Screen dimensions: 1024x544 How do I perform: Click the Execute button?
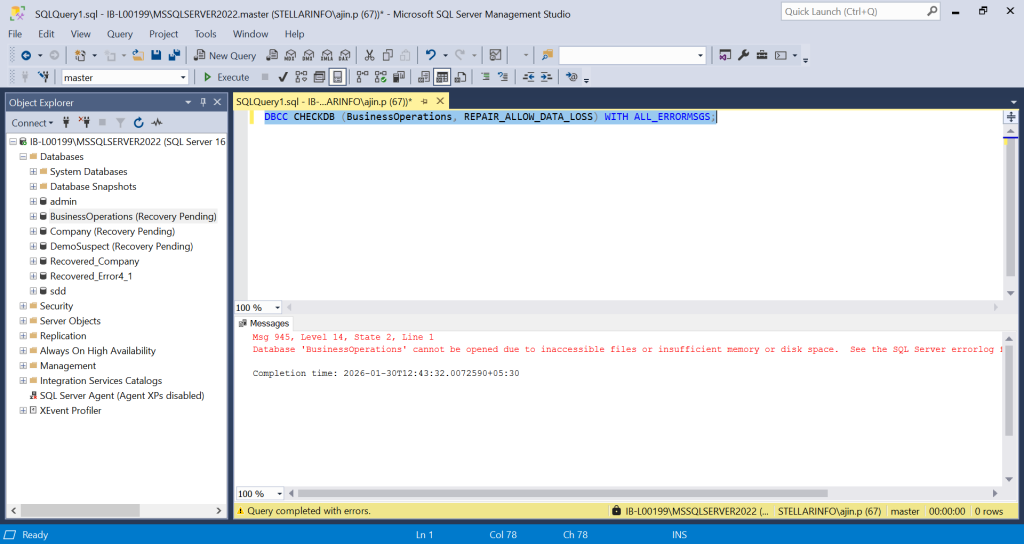pos(226,77)
